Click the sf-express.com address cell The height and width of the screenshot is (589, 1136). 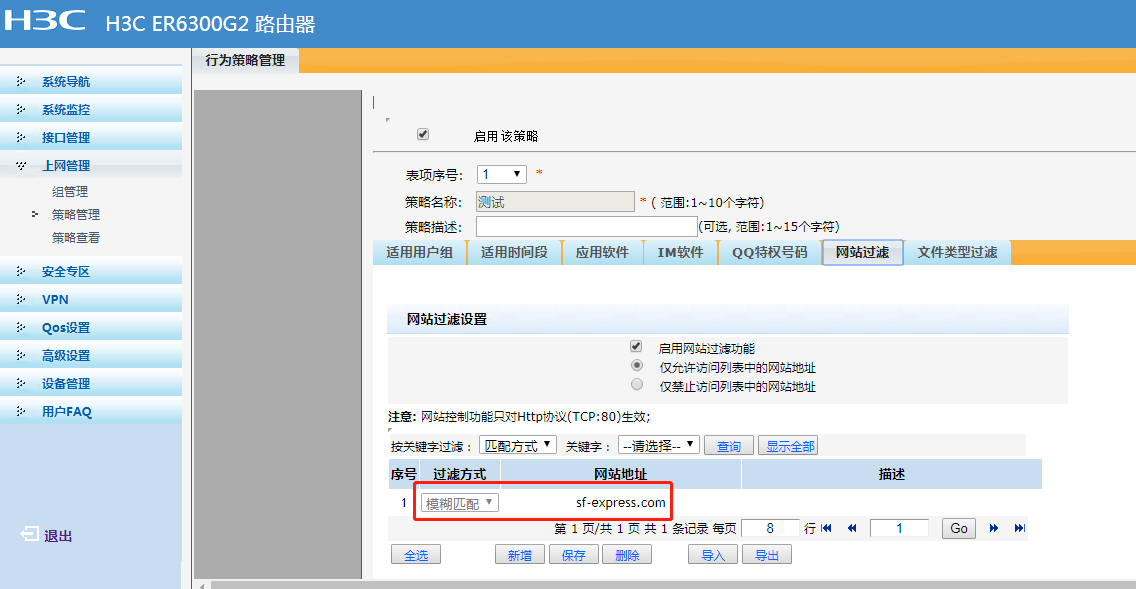click(620, 502)
